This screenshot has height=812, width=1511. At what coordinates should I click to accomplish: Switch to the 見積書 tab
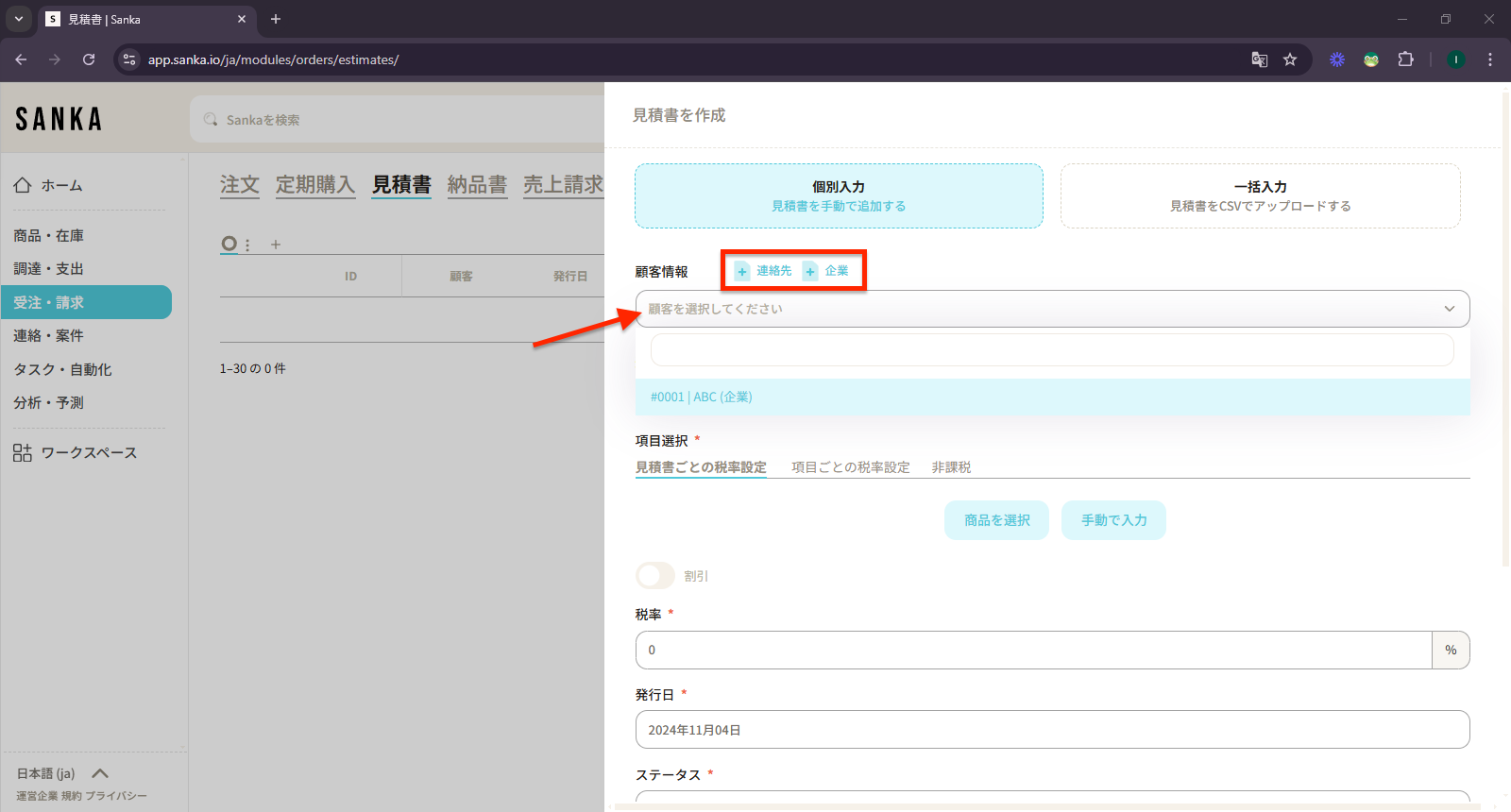click(401, 185)
